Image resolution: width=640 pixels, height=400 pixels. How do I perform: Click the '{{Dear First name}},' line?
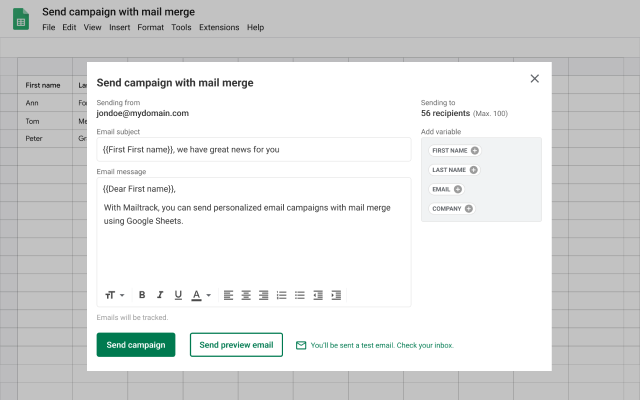click(139, 189)
